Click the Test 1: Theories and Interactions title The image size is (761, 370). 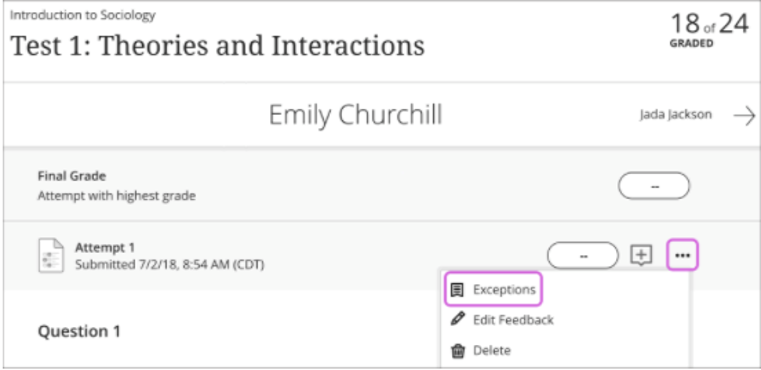pos(217,46)
